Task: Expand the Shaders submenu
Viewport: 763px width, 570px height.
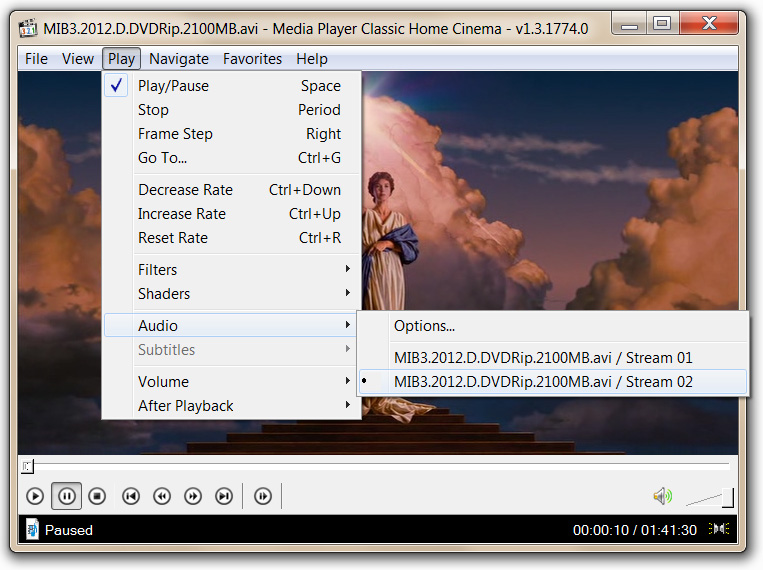Action: coord(232,294)
